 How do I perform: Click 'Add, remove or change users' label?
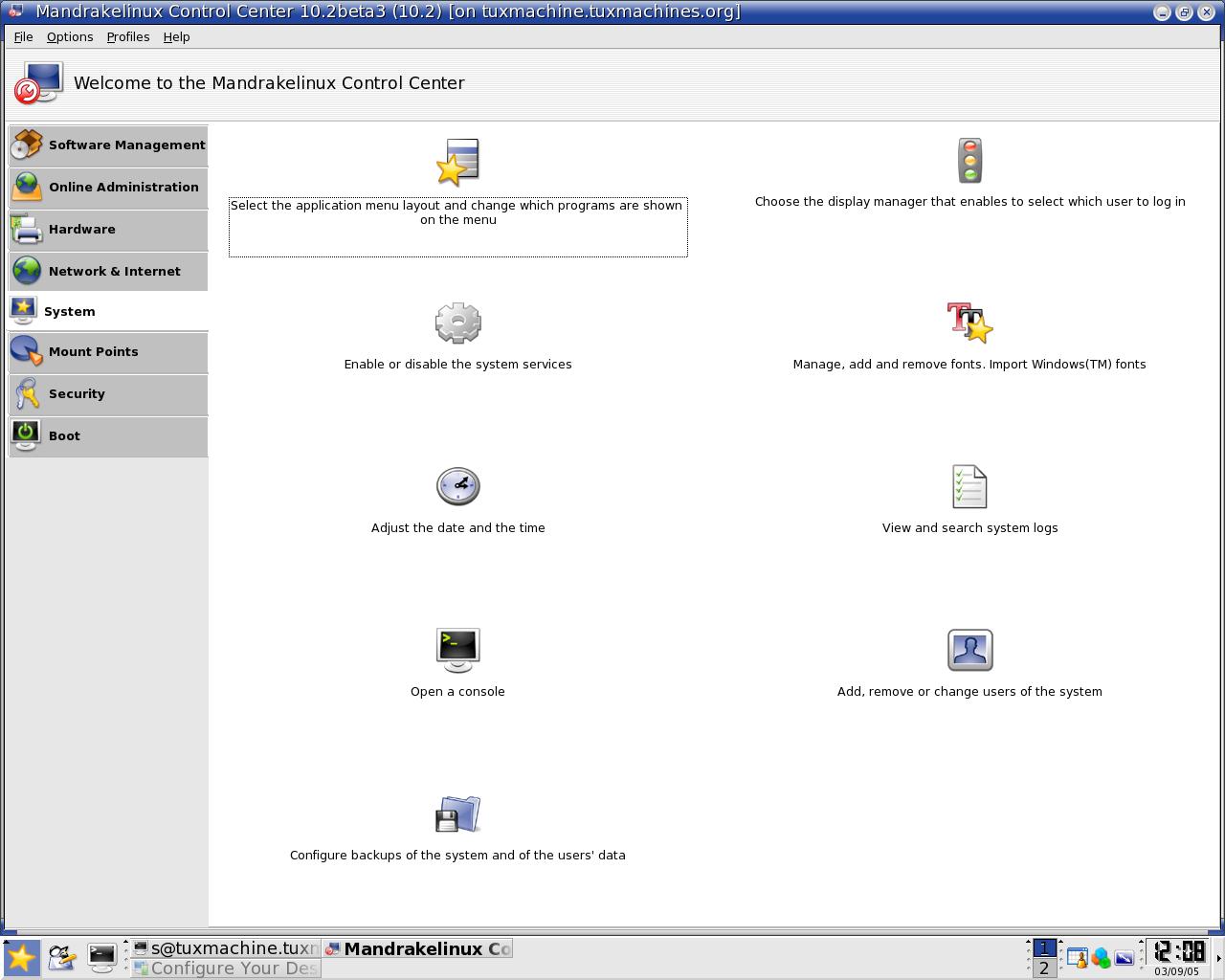tap(969, 692)
